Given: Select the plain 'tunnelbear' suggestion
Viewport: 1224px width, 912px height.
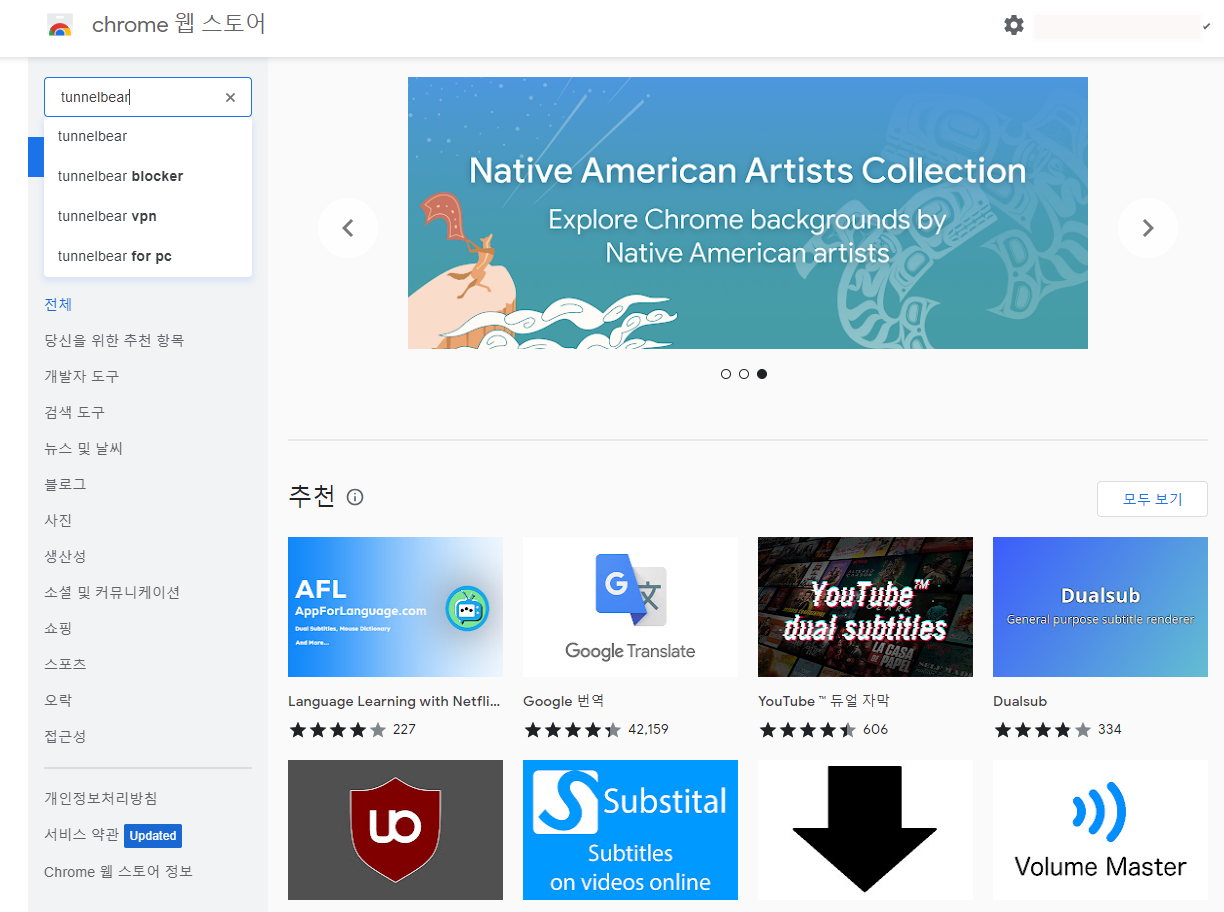Looking at the screenshot, I should pos(148,136).
